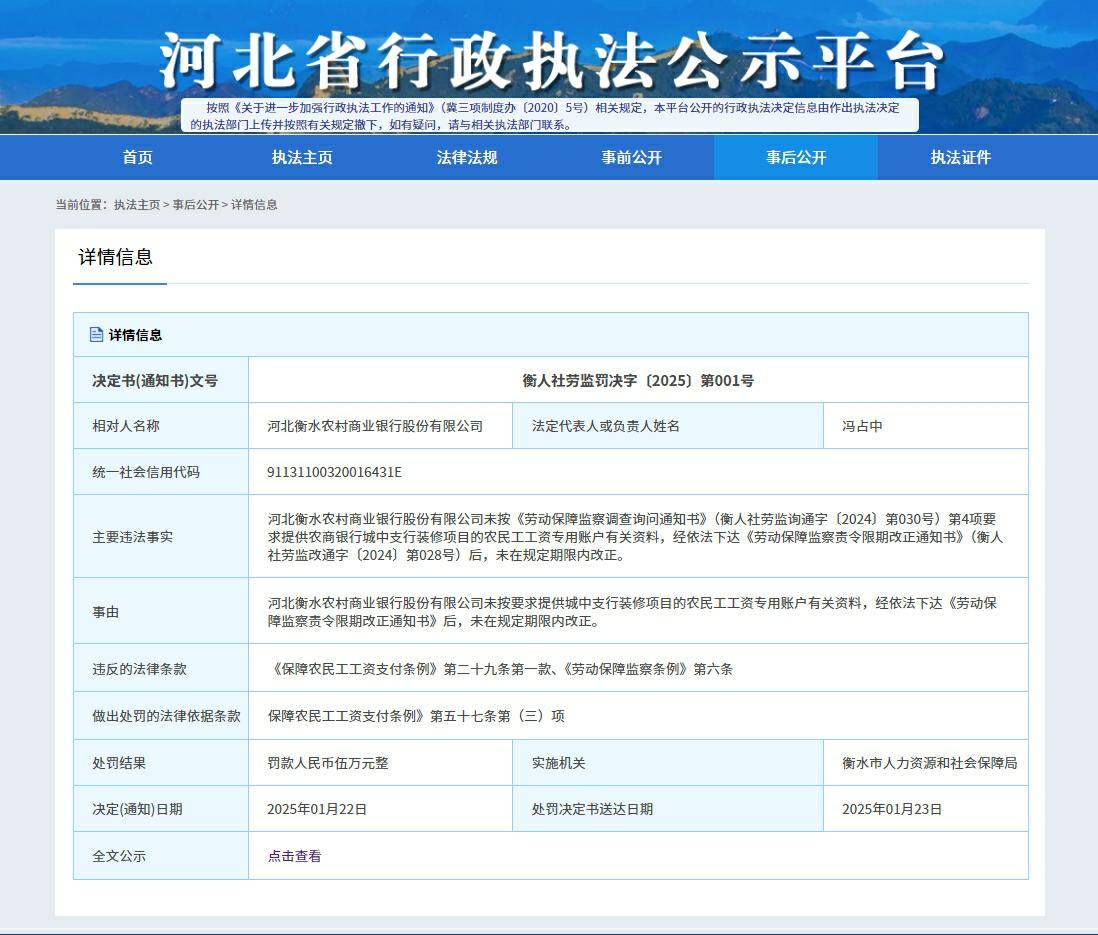
Task: Click the 主要违法事实 label cell
Action: (161, 536)
